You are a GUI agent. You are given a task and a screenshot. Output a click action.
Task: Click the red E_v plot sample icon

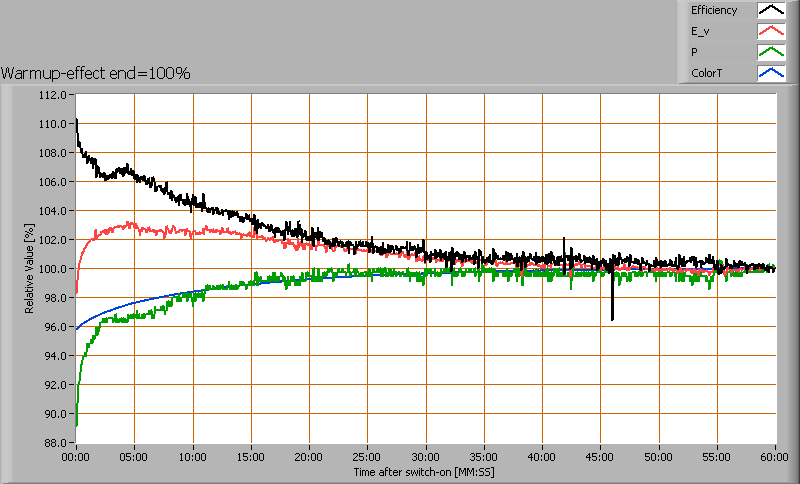coord(770,31)
